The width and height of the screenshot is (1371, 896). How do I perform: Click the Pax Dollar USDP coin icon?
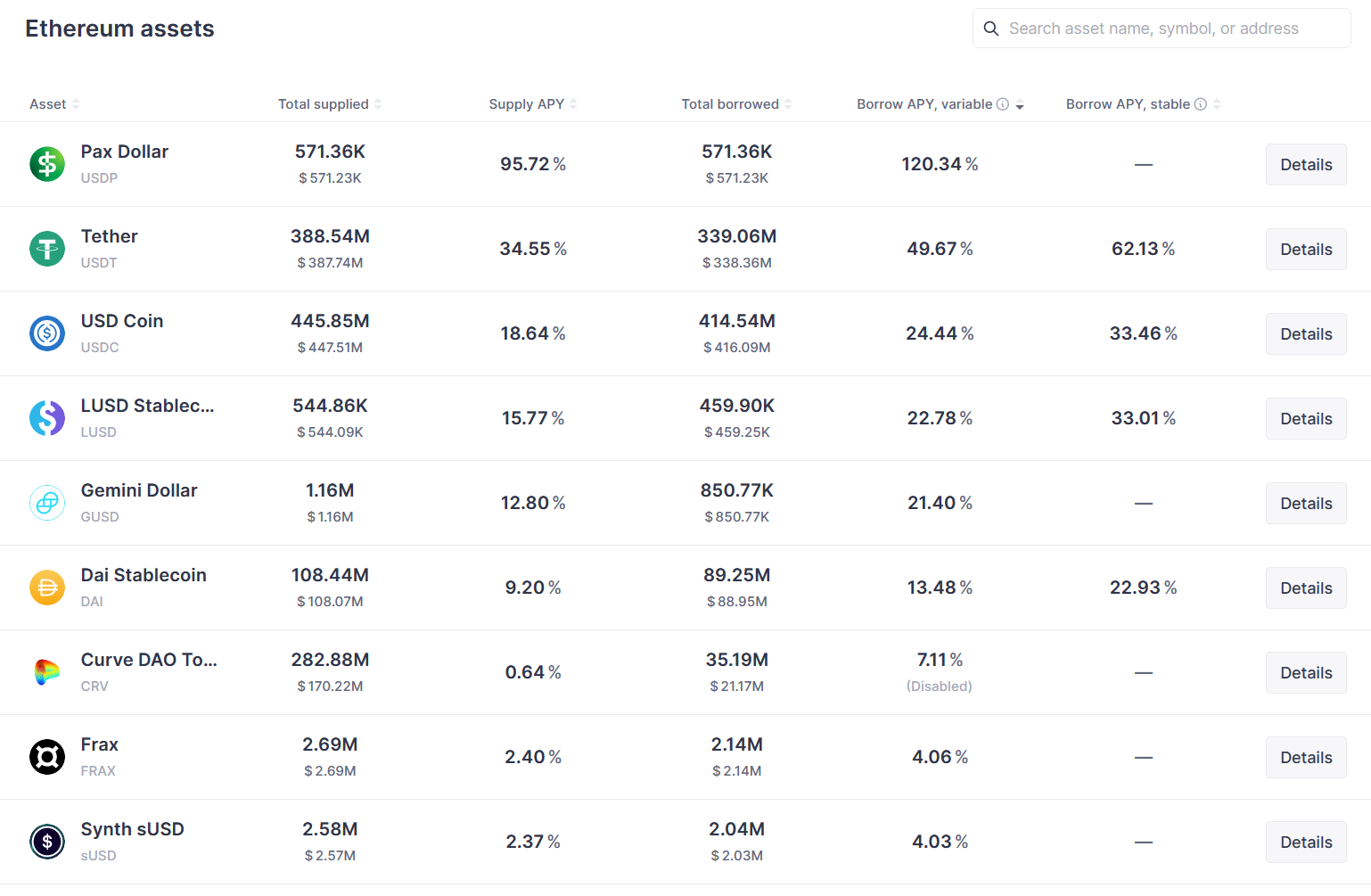[47, 164]
